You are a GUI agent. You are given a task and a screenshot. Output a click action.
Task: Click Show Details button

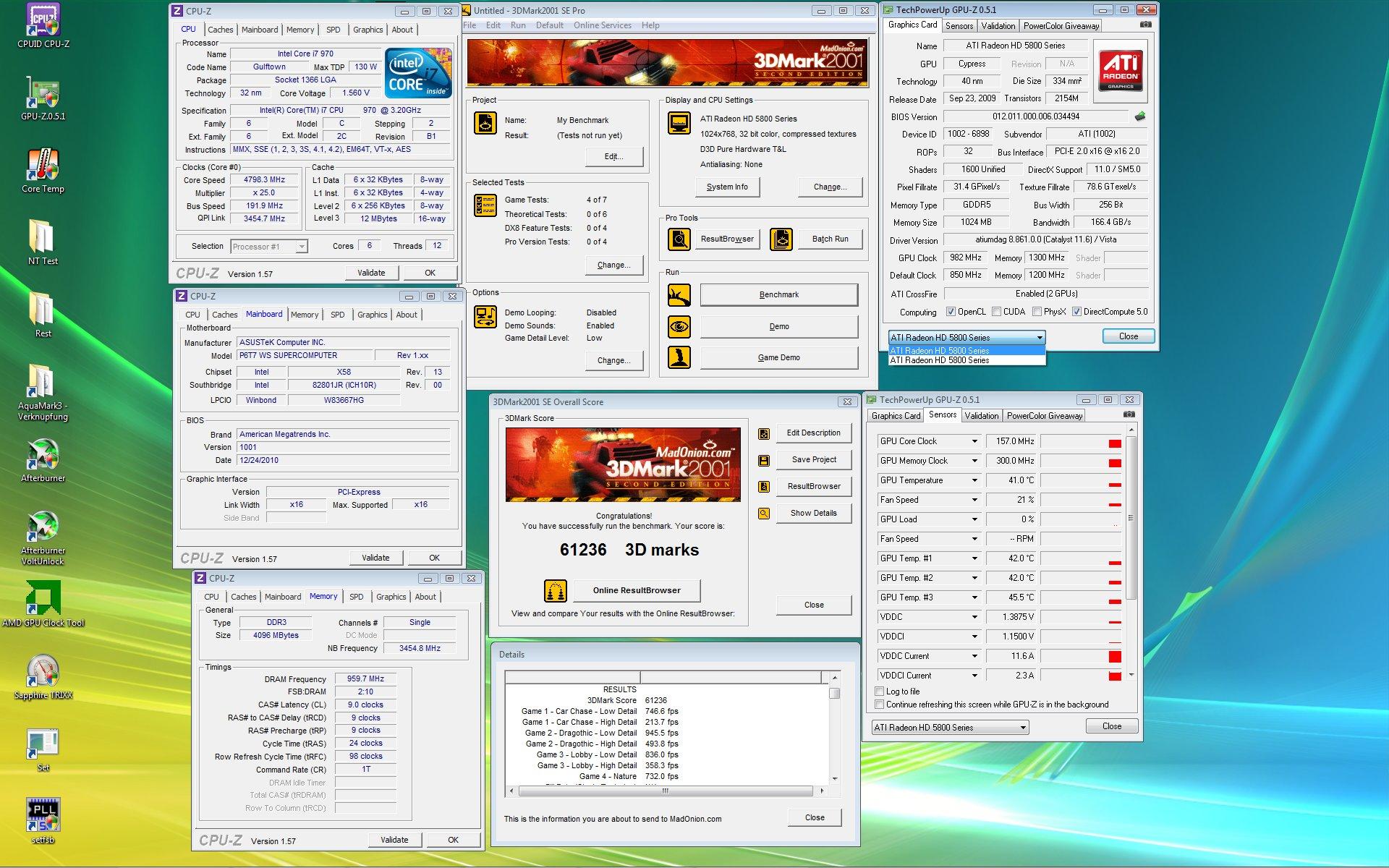point(813,513)
